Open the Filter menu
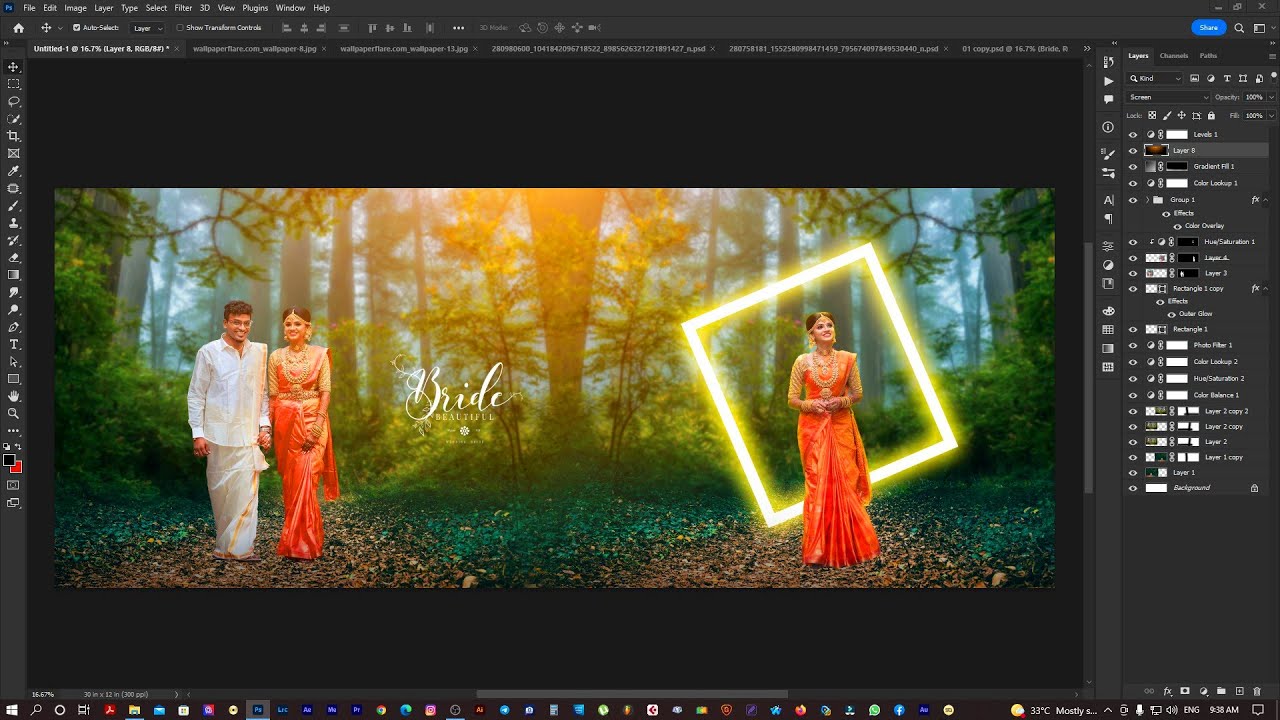Image resolution: width=1280 pixels, height=720 pixels. click(183, 7)
